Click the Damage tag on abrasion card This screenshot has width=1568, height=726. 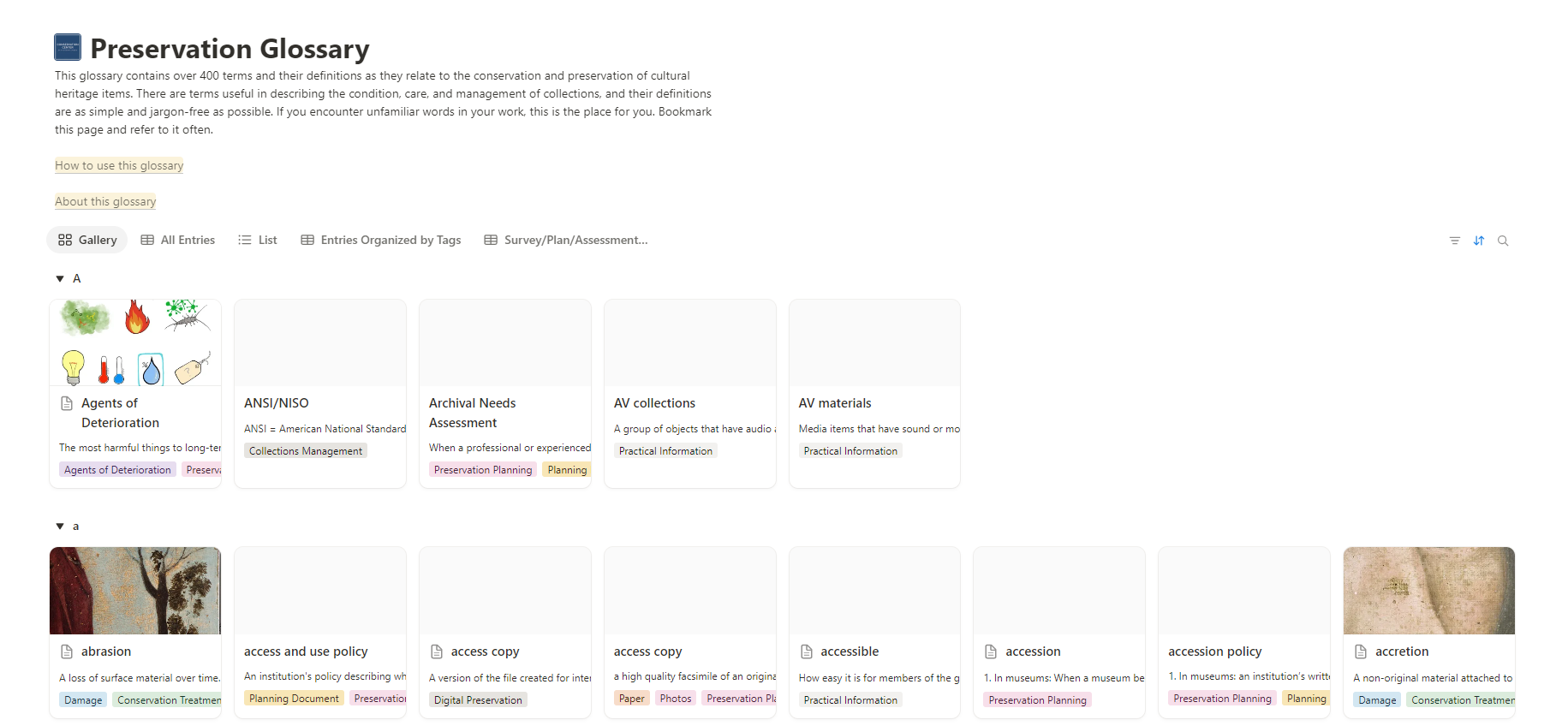click(83, 700)
